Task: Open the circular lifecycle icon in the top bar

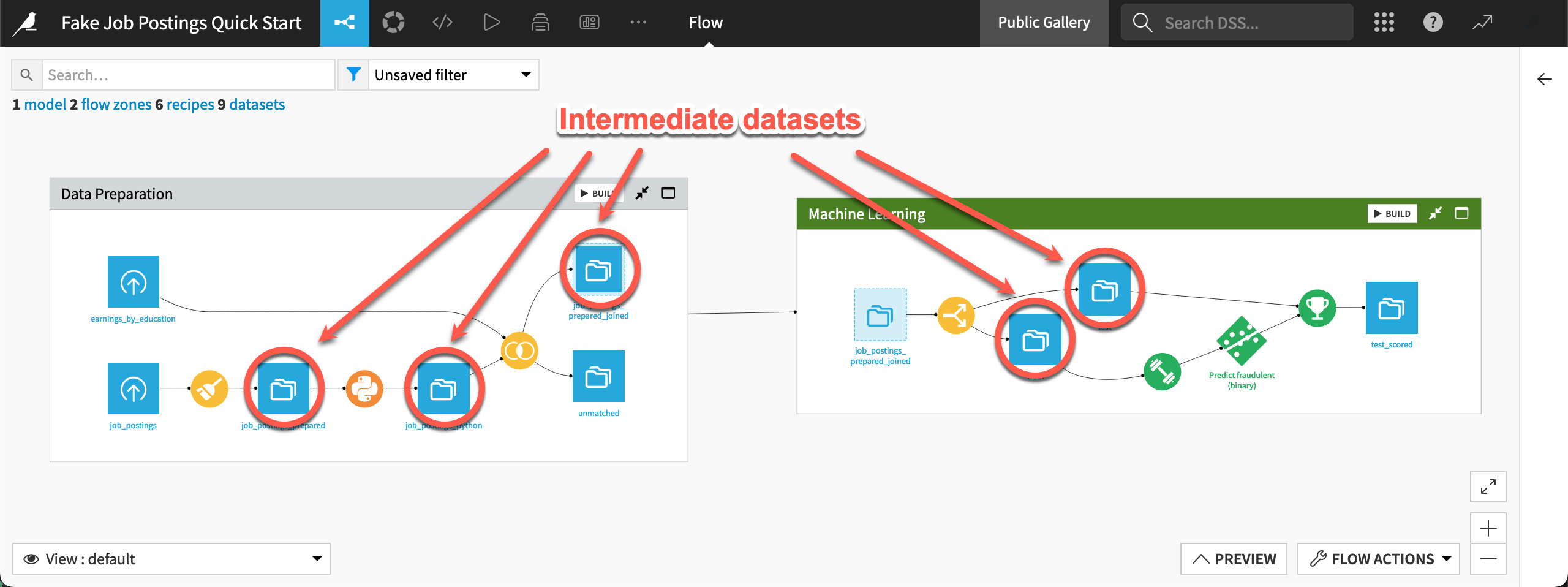Action: (393, 23)
